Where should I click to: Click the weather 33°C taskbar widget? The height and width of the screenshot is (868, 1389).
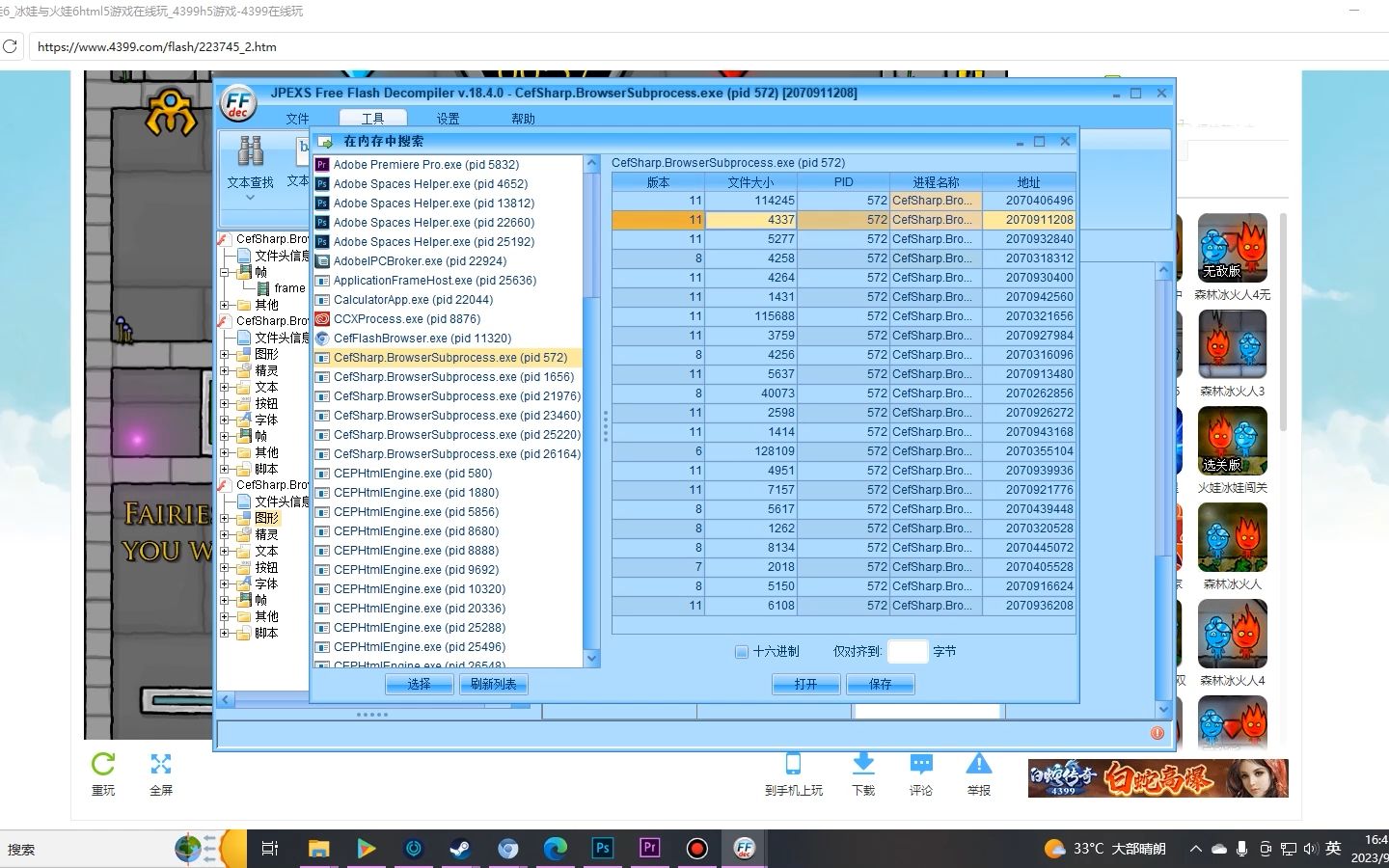coord(1105,849)
